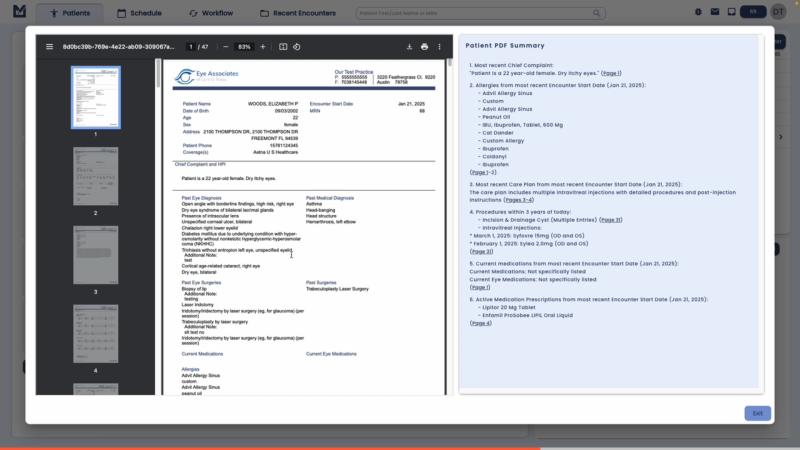Follow Page 31 link beside Incision & Drainage
800x450 pixels.
[611, 220]
